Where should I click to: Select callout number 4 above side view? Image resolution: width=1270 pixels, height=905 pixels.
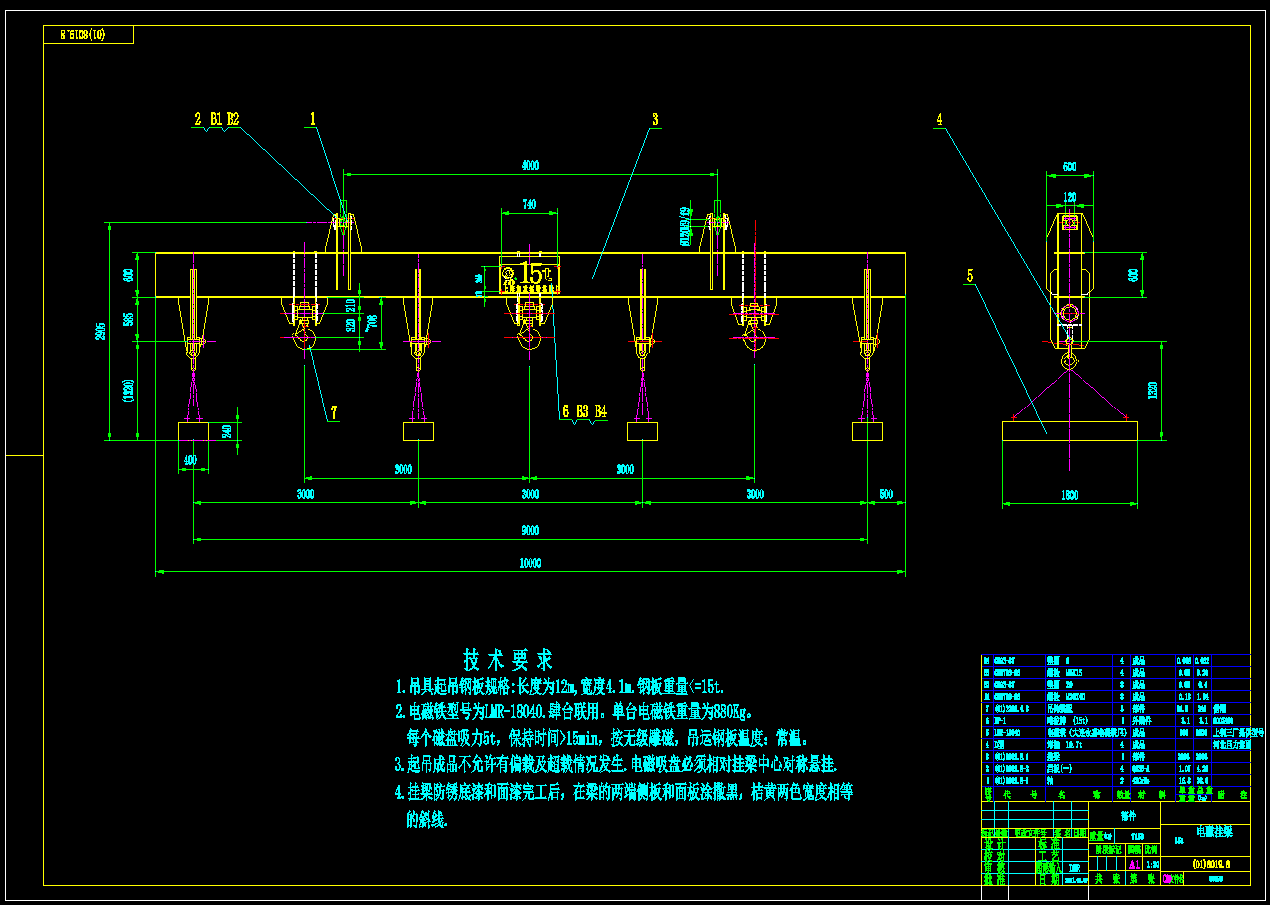[939, 119]
